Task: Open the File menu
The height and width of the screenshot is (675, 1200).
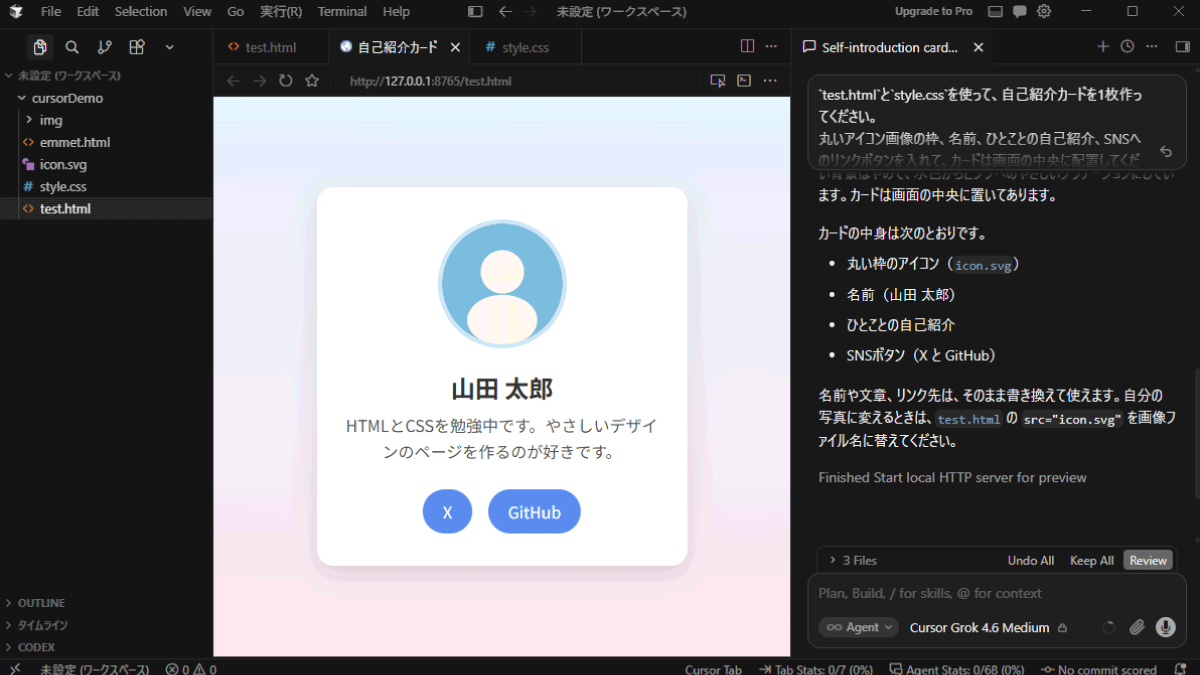Action: (51, 12)
